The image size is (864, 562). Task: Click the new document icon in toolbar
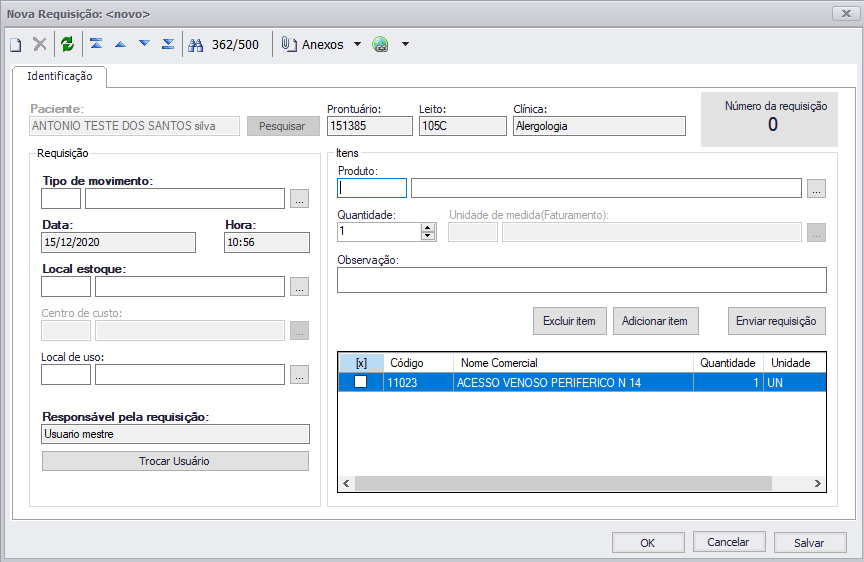click(x=16, y=45)
